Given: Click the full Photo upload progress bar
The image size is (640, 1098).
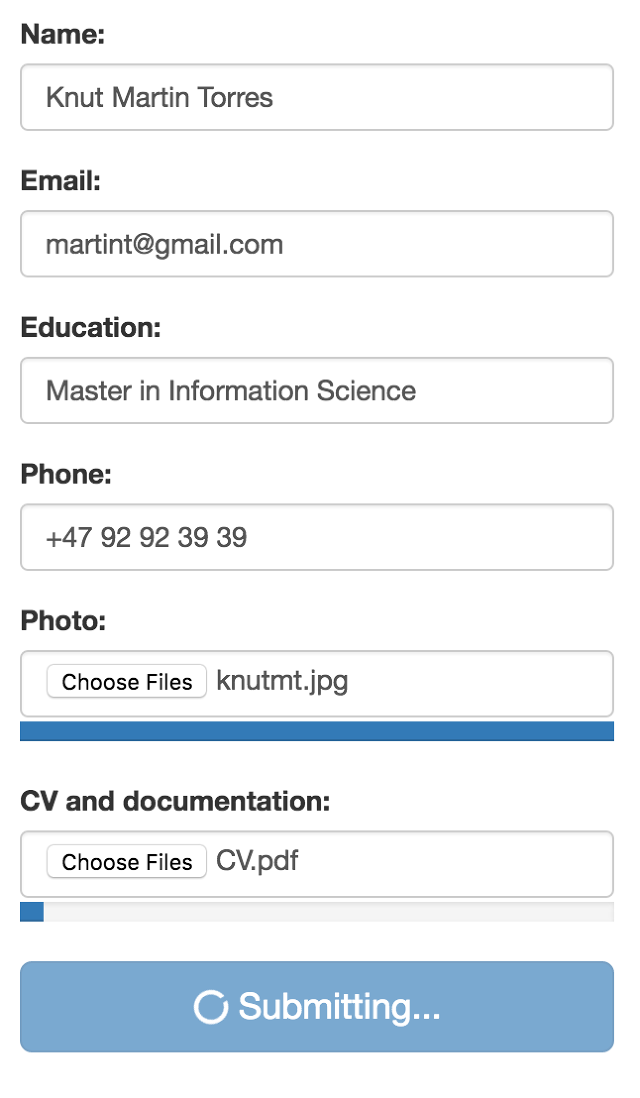Looking at the screenshot, I should point(316,731).
